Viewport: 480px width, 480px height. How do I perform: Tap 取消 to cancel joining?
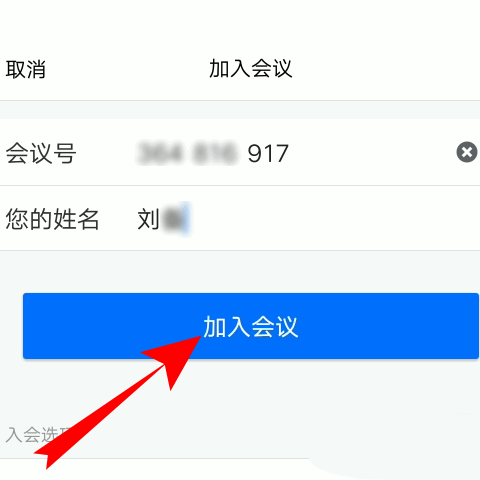click(x=26, y=69)
